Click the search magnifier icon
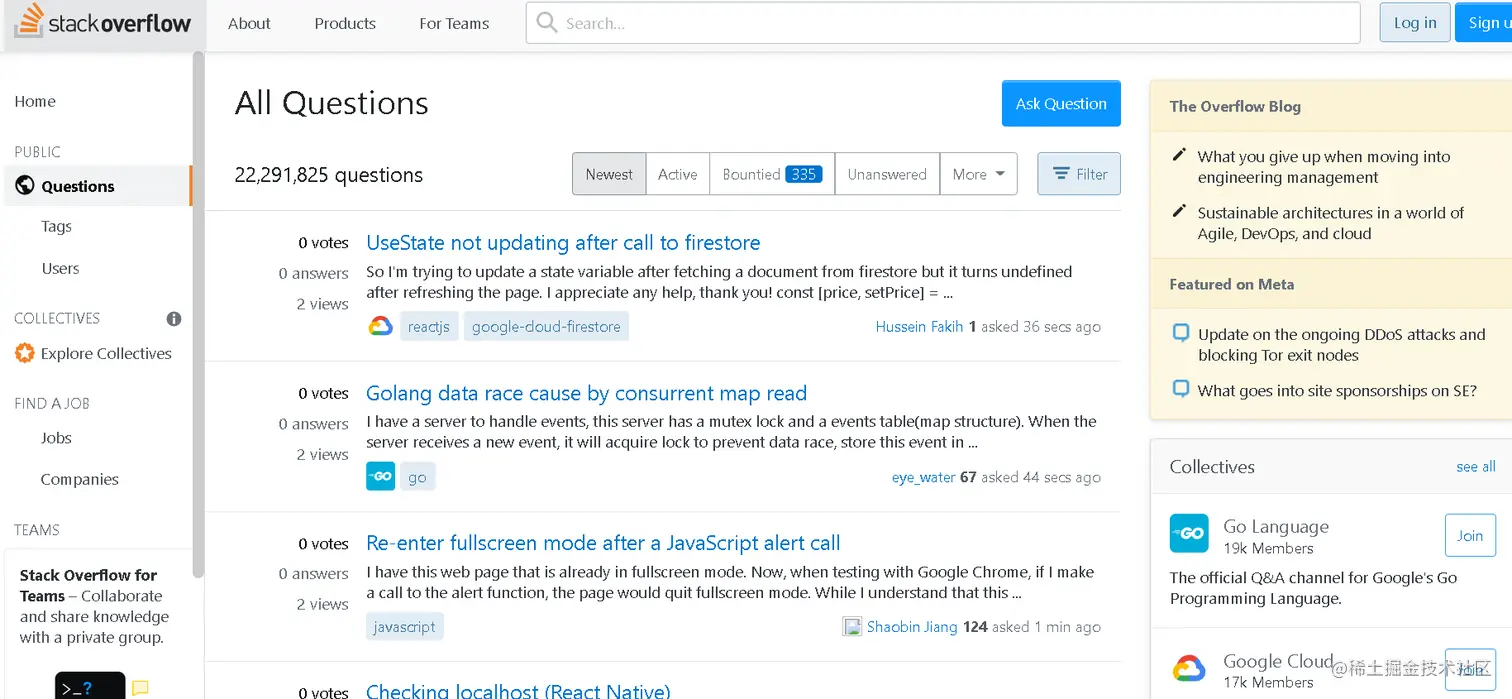 click(x=546, y=23)
